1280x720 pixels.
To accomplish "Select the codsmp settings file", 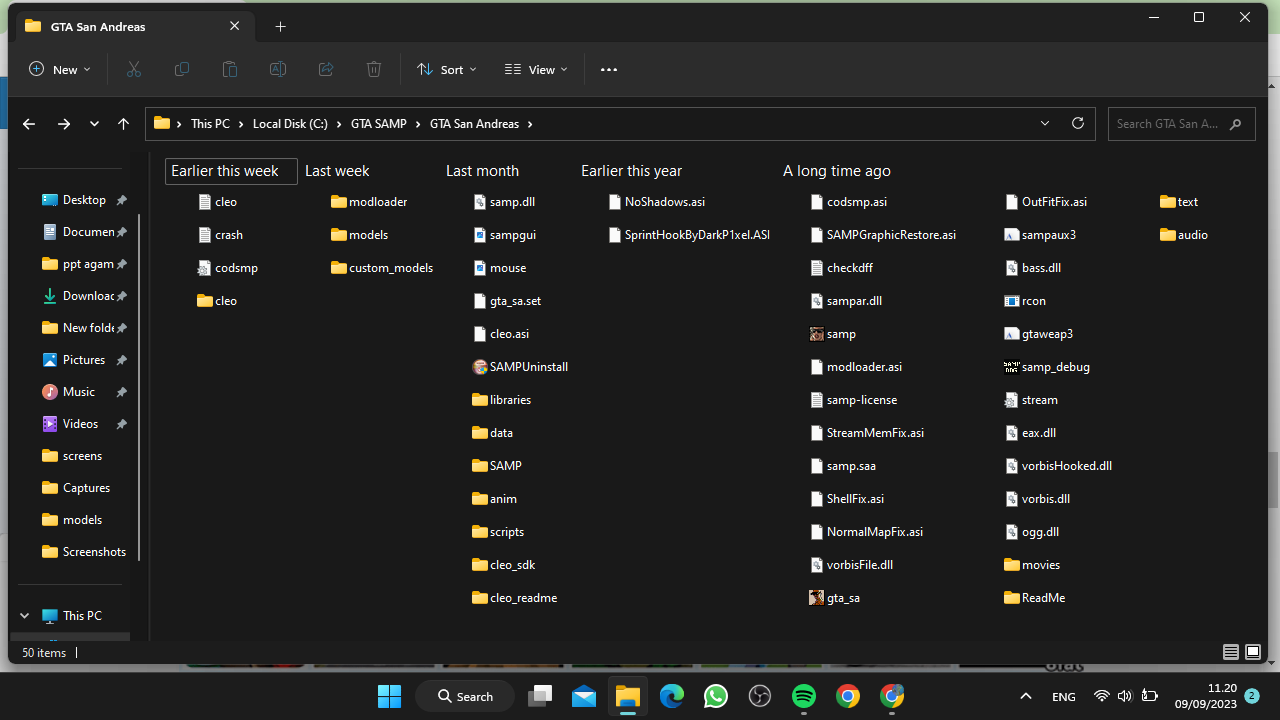I will tap(227, 268).
